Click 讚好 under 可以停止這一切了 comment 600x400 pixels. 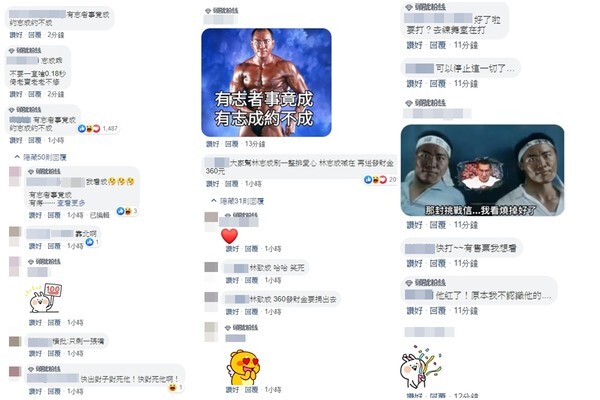click(414, 83)
